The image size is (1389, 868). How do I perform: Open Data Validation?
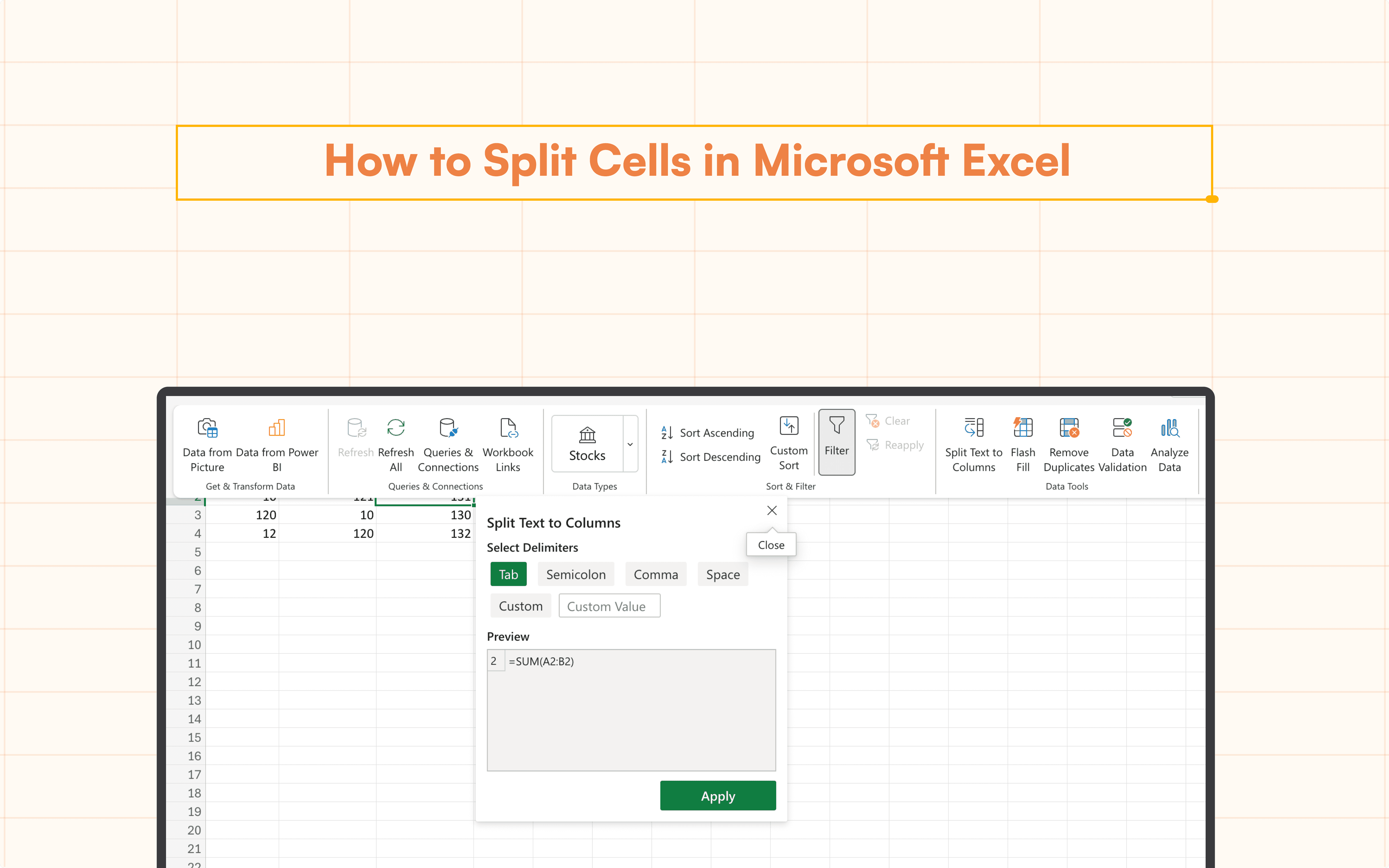[x=1122, y=445]
